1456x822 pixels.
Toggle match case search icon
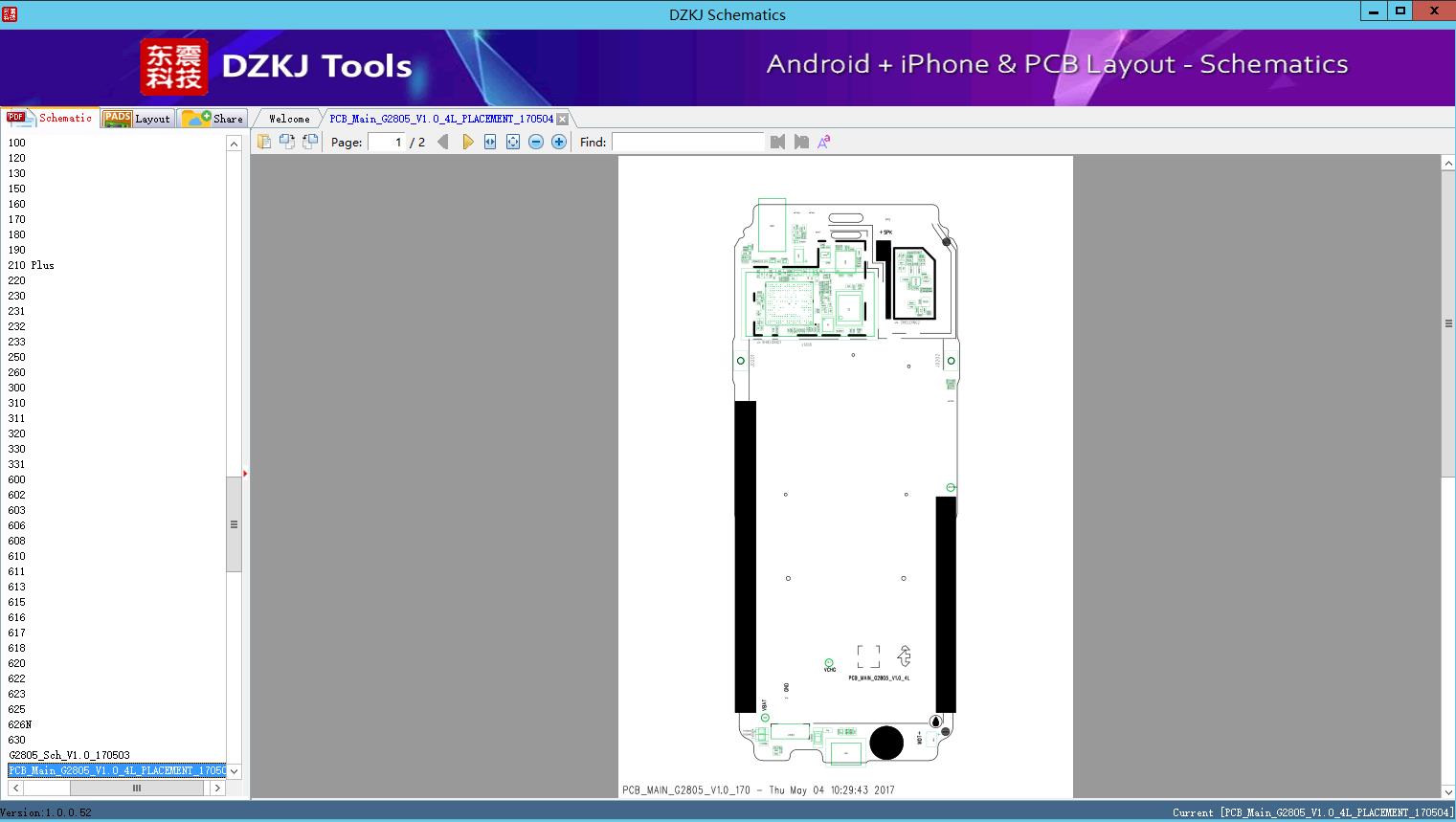tap(824, 142)
